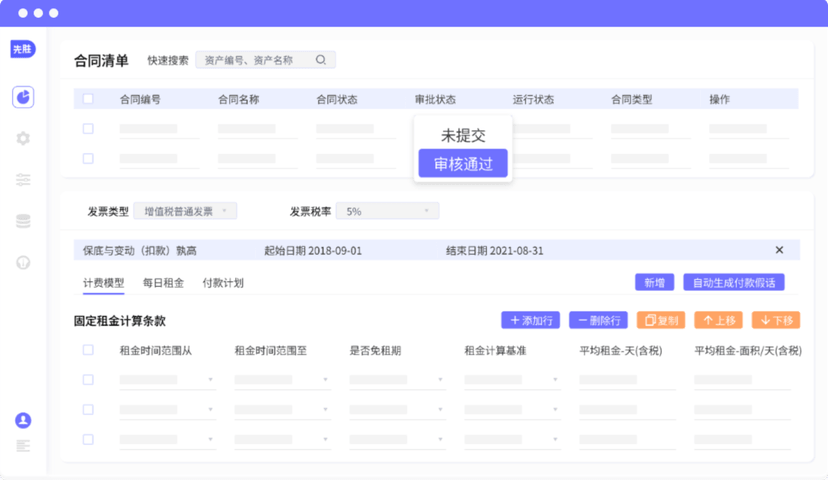Viewport: 828px width, 480px height.
Task: Open the sliders filter sidebar icon
Action: point(23,180)
